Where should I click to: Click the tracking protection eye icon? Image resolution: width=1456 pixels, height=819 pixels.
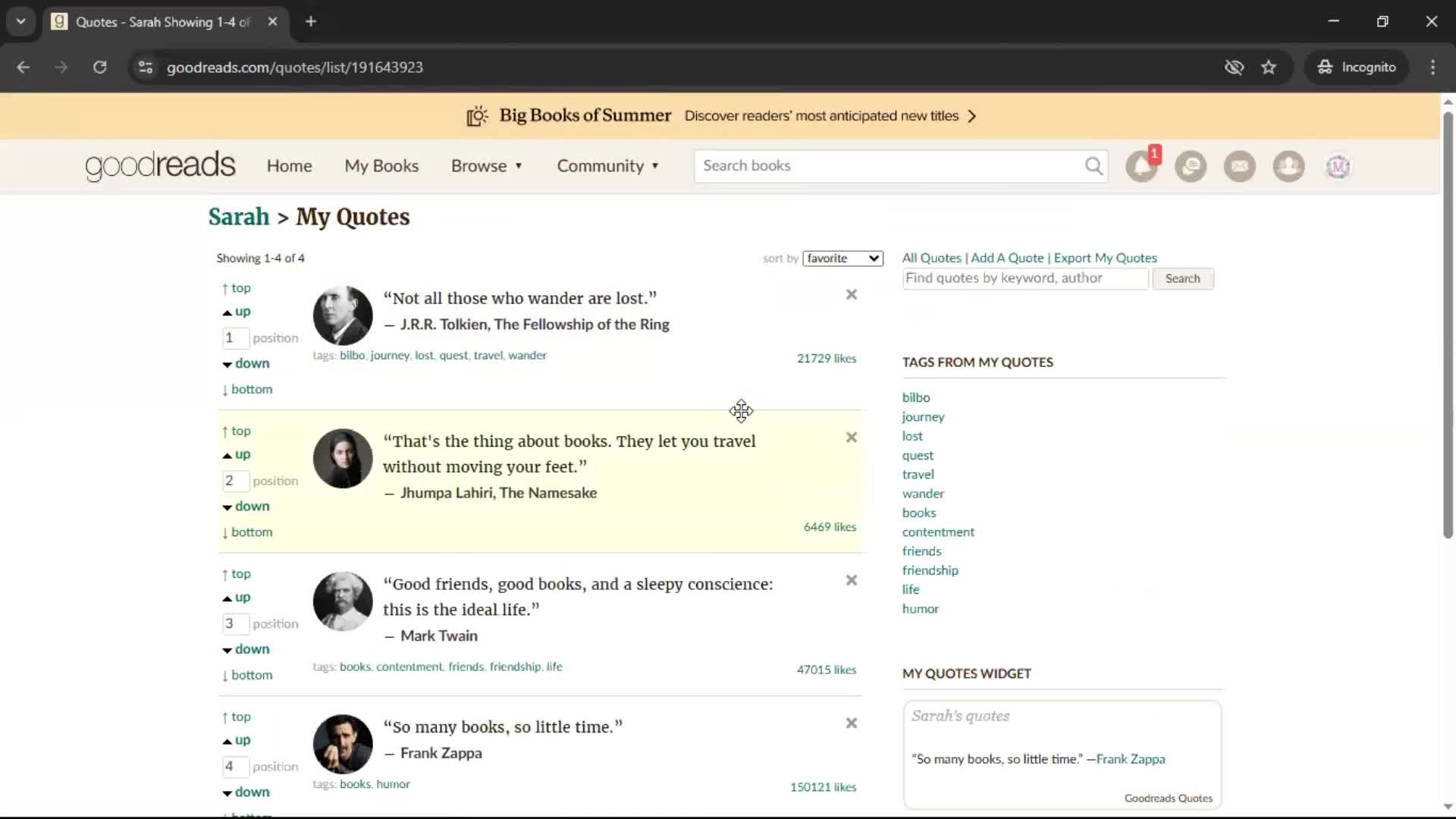(x=1234, y=67)
